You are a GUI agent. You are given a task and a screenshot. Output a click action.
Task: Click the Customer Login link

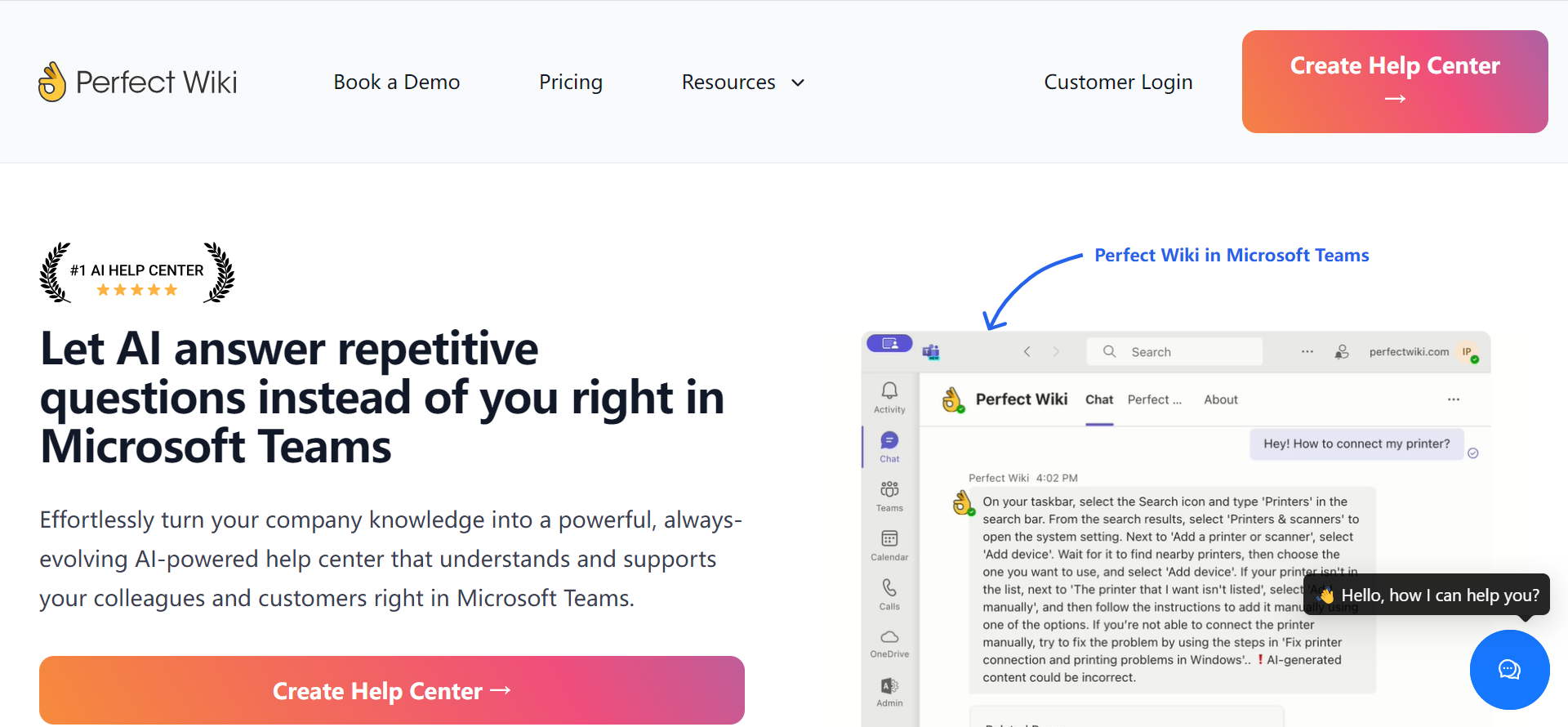click(x=1118, y=83)
